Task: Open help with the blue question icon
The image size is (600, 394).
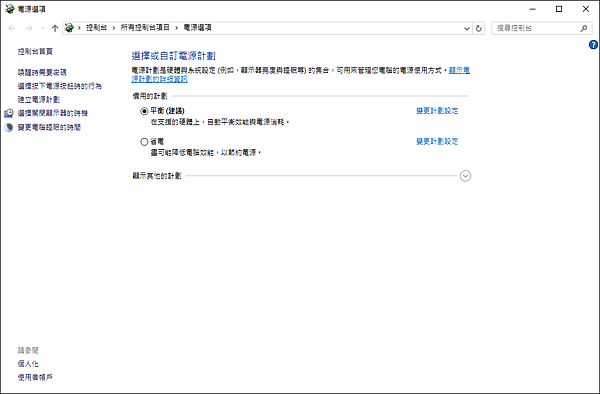Action: 593,45
